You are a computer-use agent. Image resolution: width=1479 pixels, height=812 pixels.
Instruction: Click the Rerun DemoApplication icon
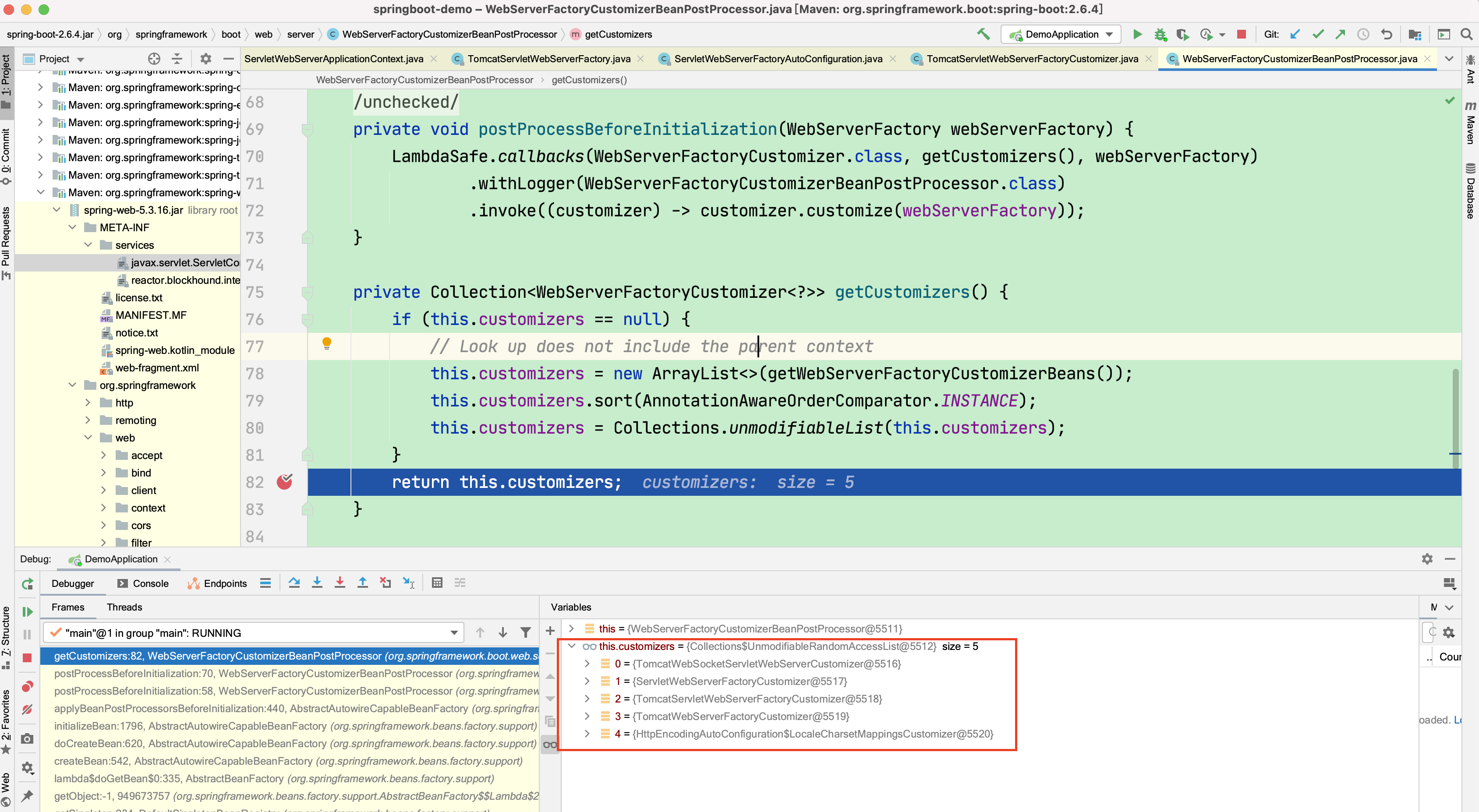27,584
